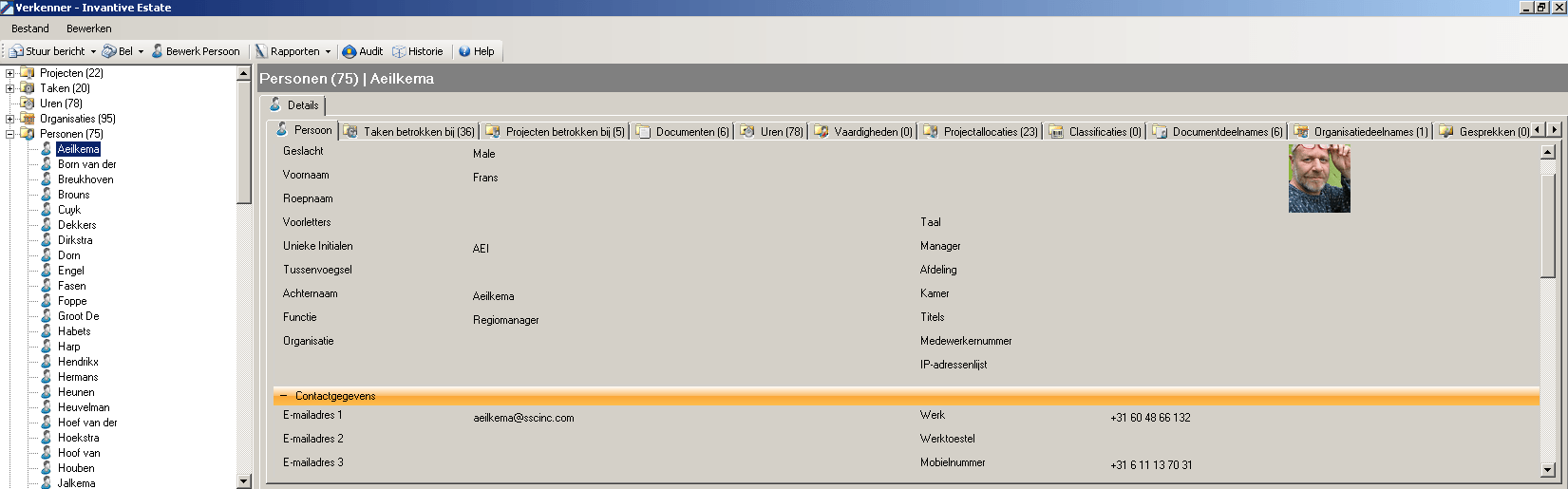Viewport: 1568px width, 489px height.
Task: Click the Bewerk Persoon person icon
Action: 158,51
